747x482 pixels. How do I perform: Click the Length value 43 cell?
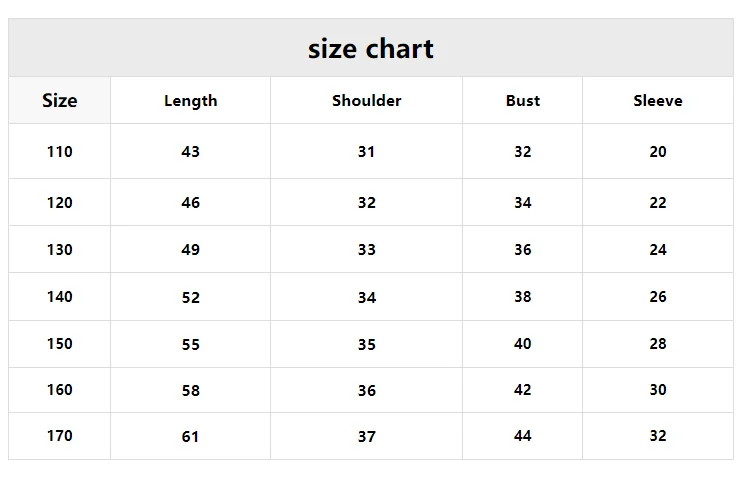point(191,151)
